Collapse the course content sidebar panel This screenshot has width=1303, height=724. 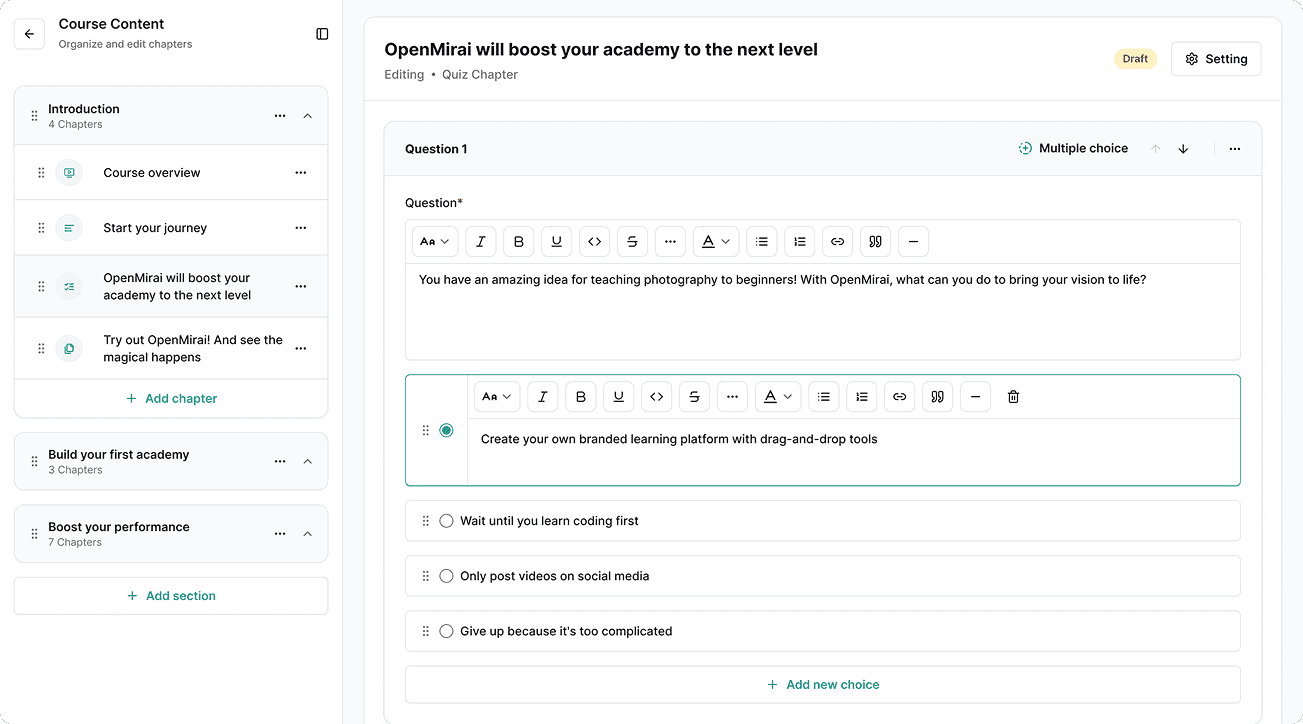[321, 33]
